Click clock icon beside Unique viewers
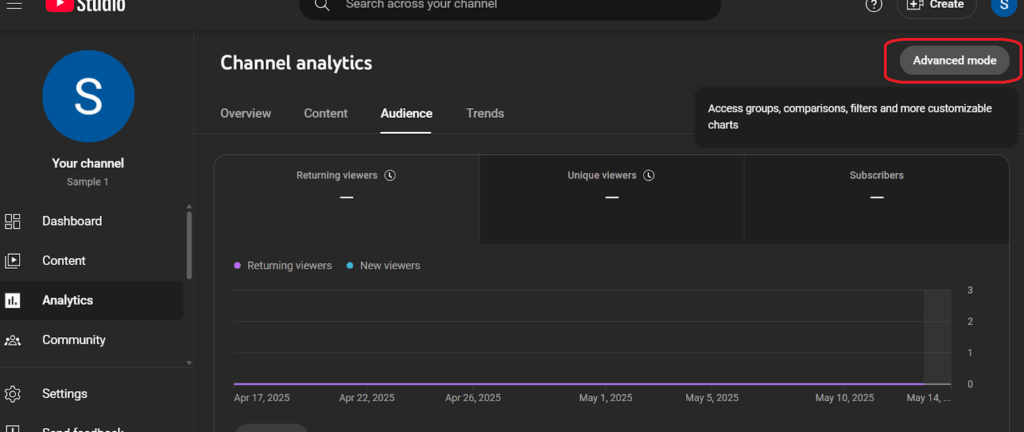 [x=648, y=175]
